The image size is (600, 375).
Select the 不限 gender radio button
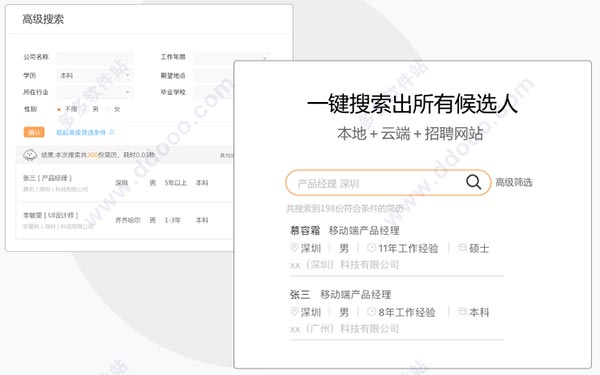coord(59,109)
